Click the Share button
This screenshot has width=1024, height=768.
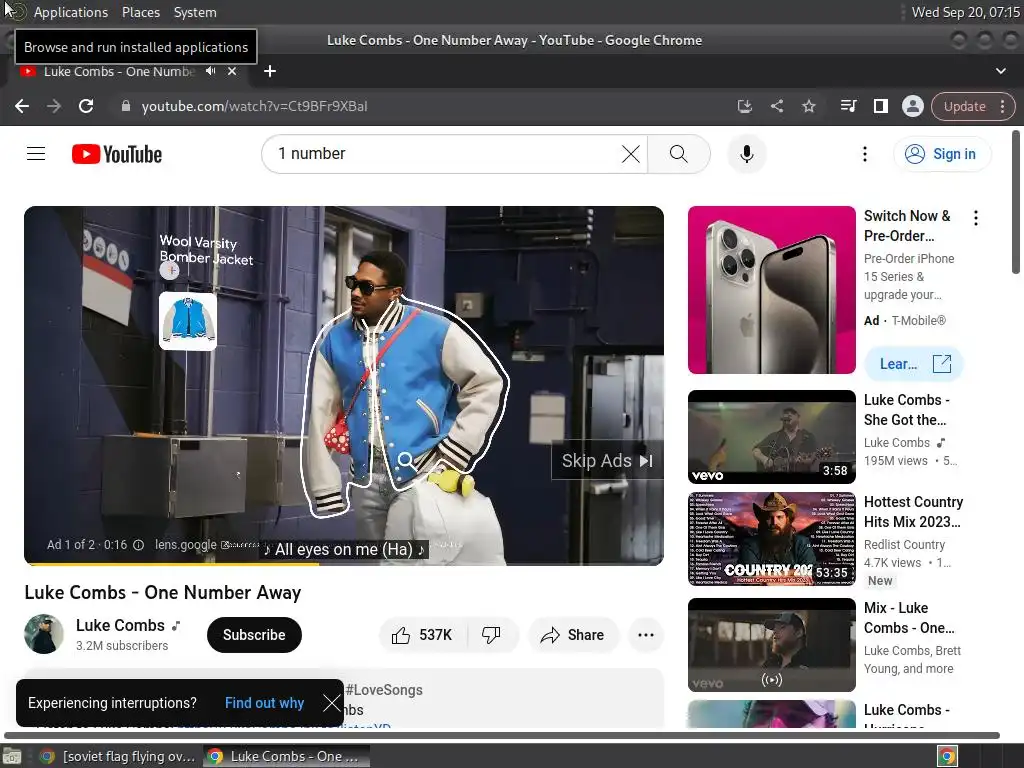click(573, 635)
